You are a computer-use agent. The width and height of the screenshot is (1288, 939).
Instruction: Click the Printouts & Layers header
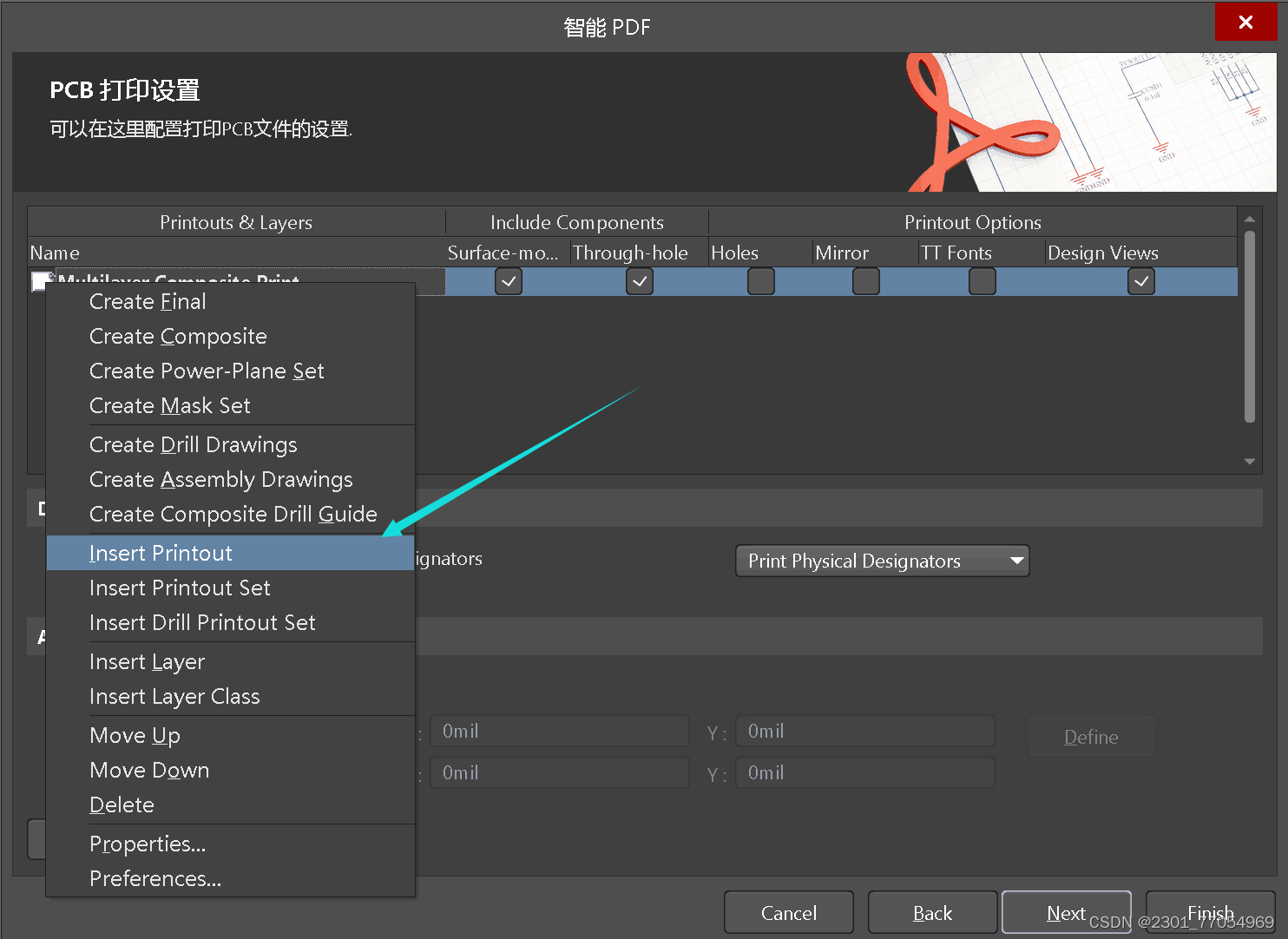coord(236,222)
